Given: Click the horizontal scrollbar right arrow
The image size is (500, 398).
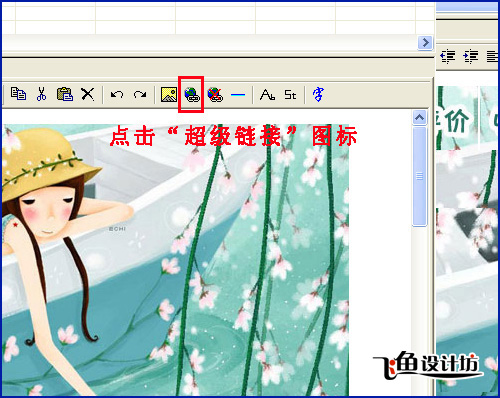Looking at the screenshot, I should 425,43.
